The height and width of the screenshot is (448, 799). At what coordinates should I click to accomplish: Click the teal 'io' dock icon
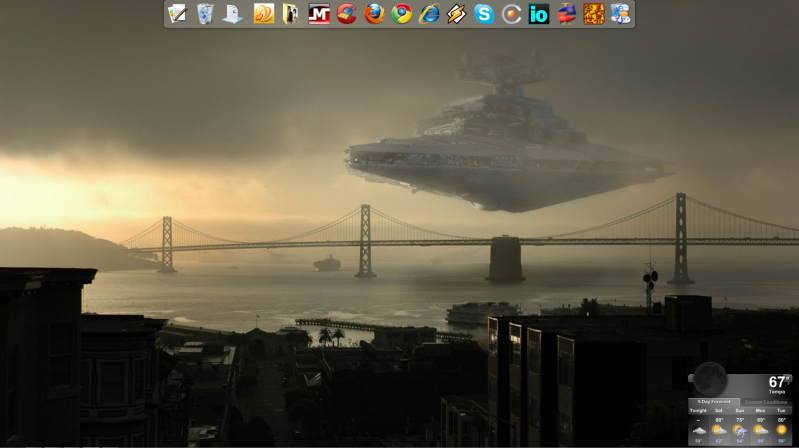click(539, 14)
